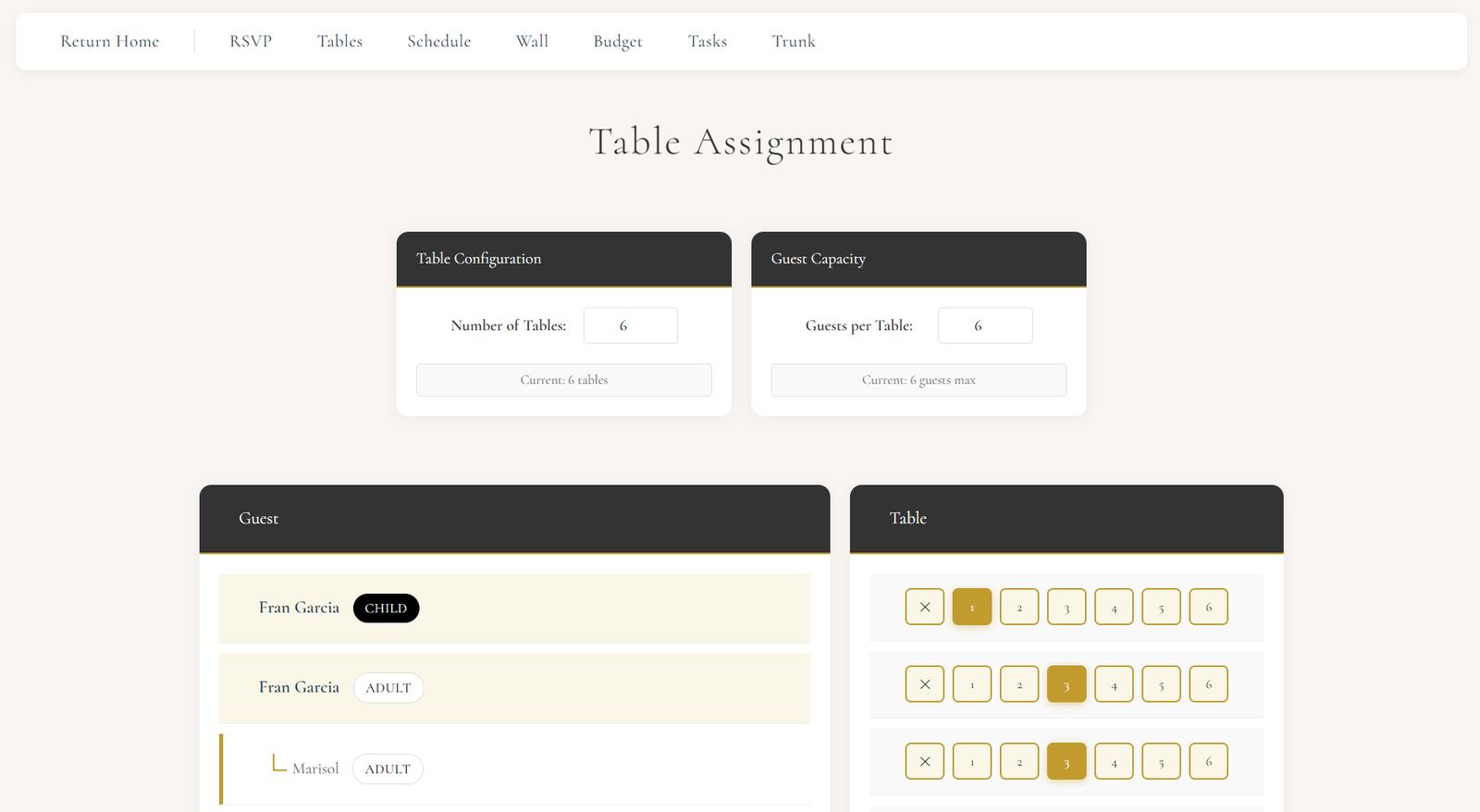Viewport: 1480px width, 812px height.
Task: Assign adult Fran Garcia to table 4
Action: click(1114, 684)
